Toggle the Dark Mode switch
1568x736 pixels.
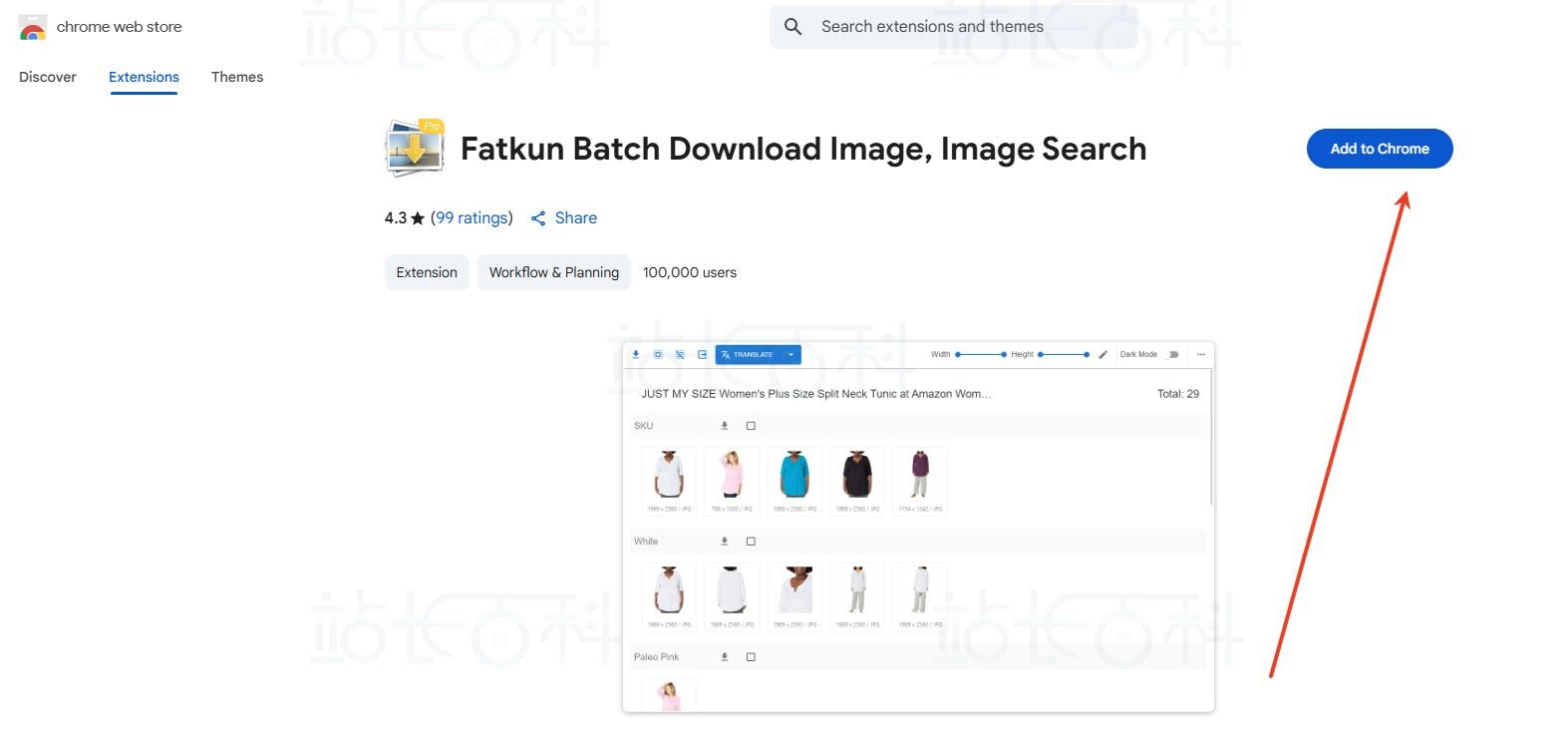pyautogui.click(x=1172, y=354)
